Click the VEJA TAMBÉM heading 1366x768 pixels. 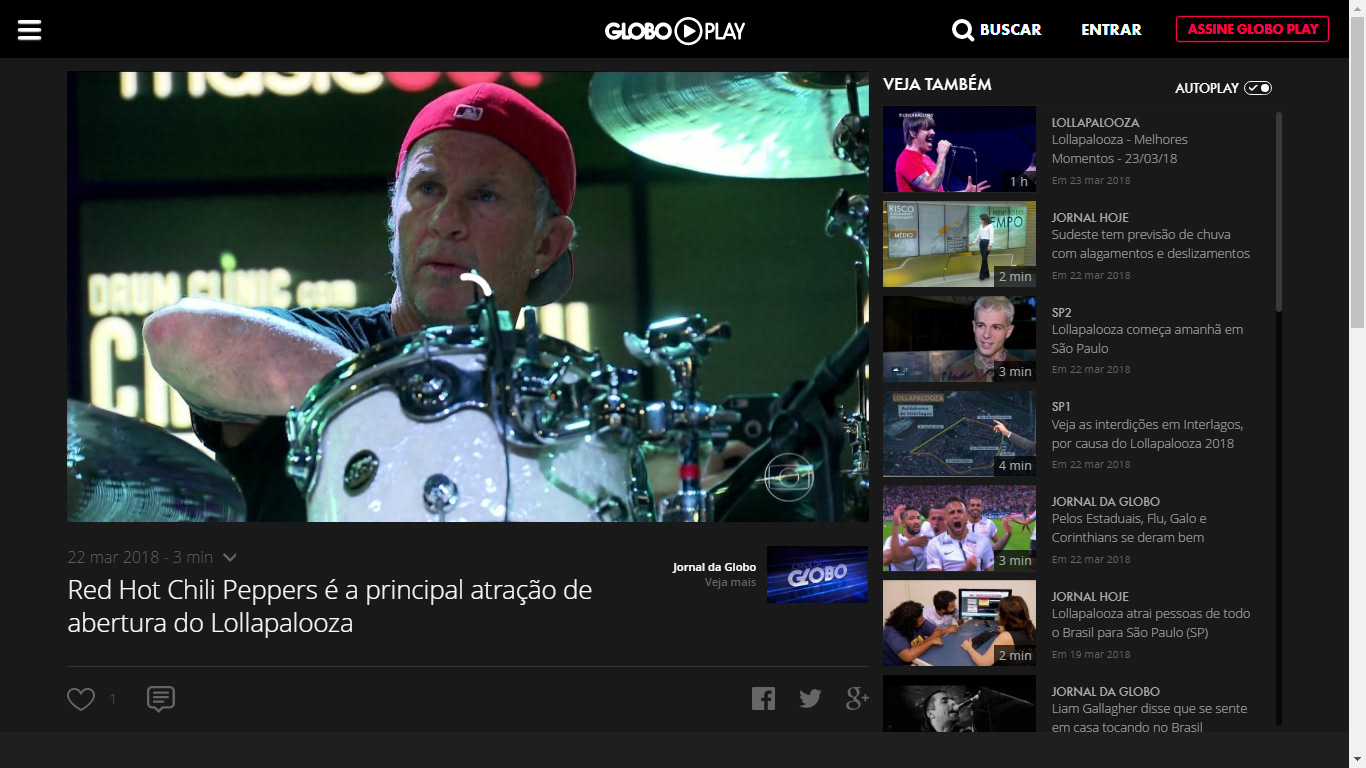pos(937,84)
